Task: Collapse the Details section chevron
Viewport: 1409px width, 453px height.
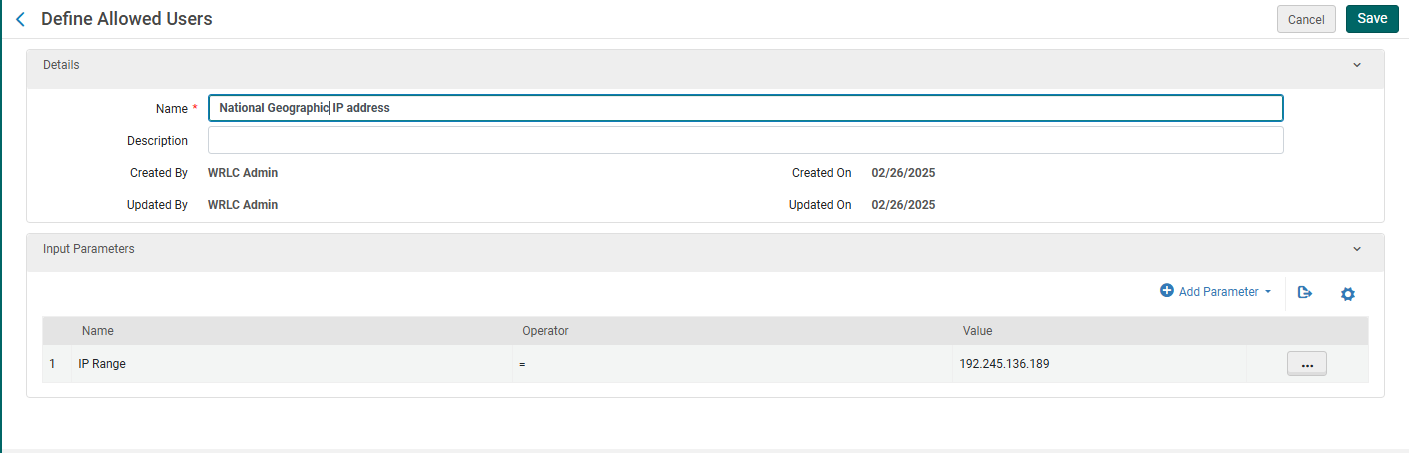Action: click(1357, 65)
